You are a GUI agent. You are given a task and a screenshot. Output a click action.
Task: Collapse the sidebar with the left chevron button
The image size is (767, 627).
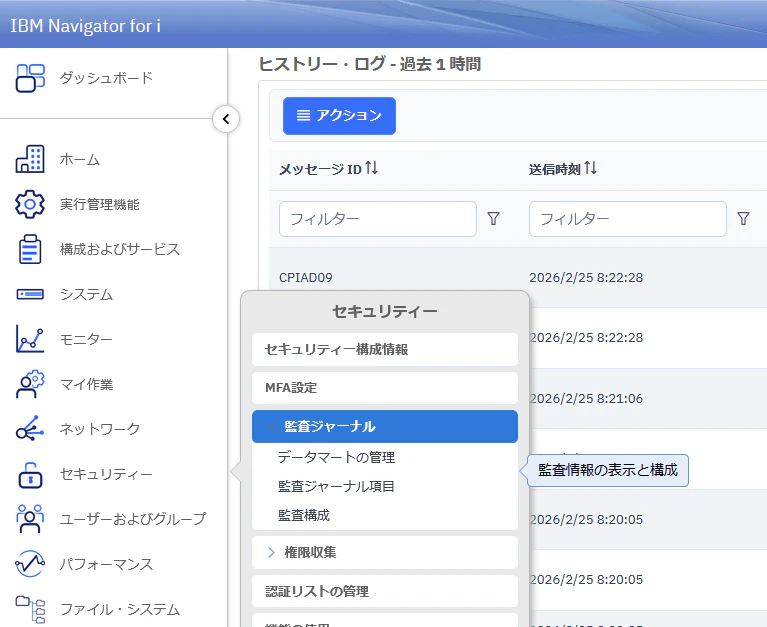click(x=226, y=119)
